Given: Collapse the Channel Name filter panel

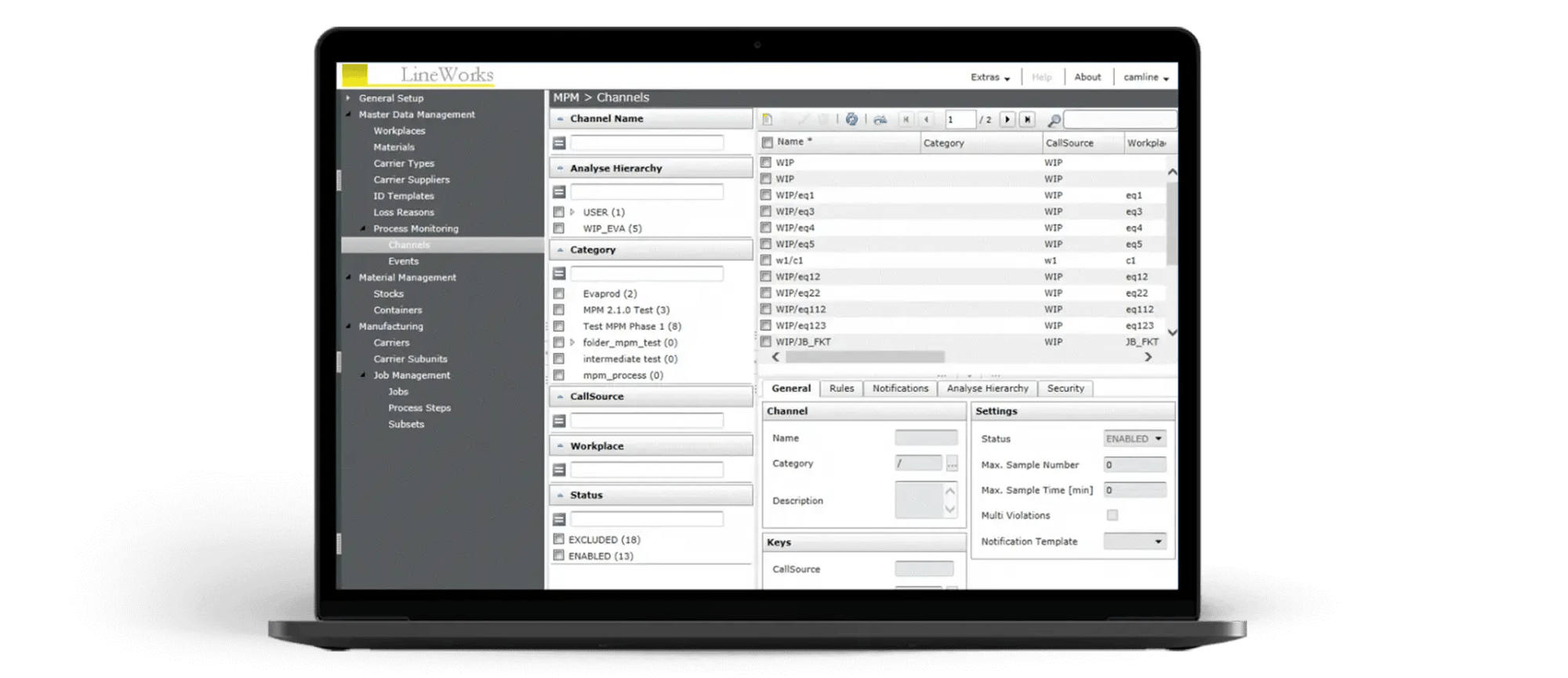Looking at the screenshot, I should pos(561,118).
